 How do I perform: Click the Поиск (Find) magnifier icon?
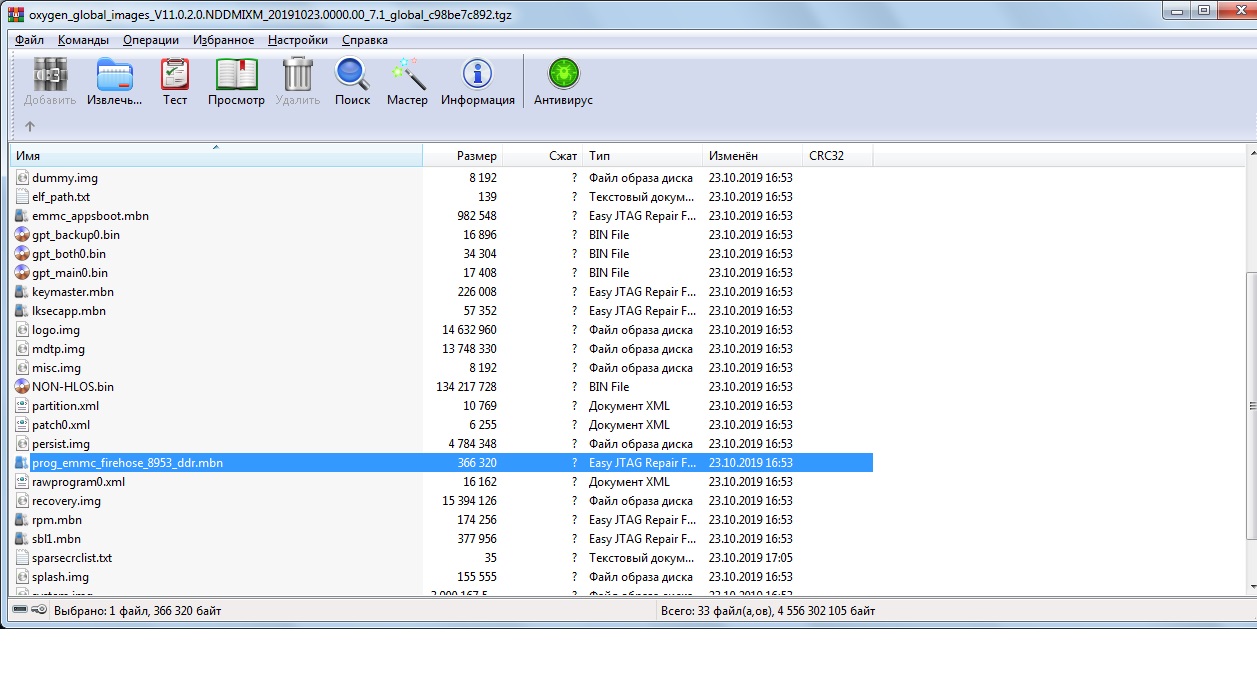coord(352,76)
